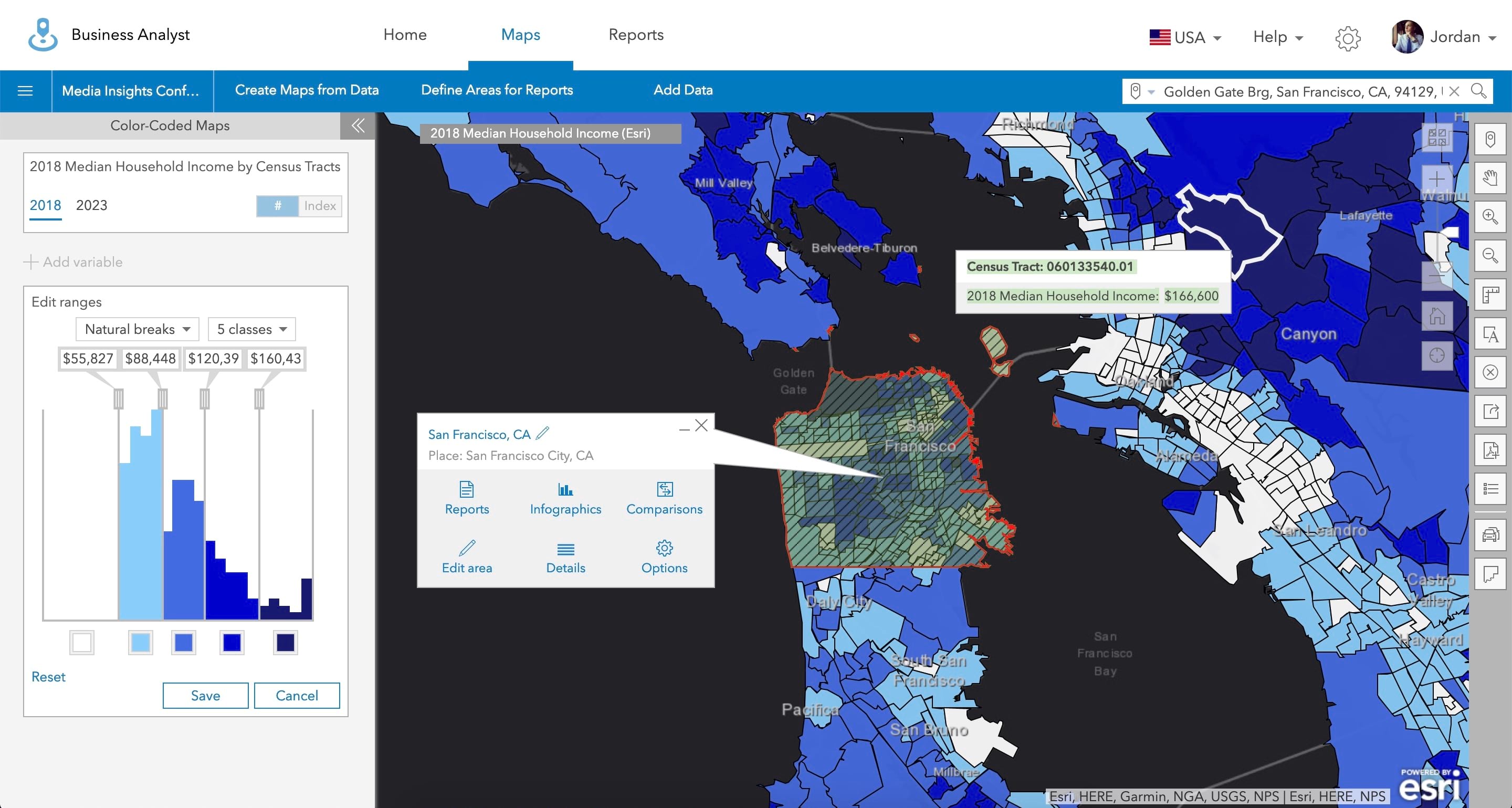
Task: Select the darkest blue color swatch
Action: tap(285, 643)
